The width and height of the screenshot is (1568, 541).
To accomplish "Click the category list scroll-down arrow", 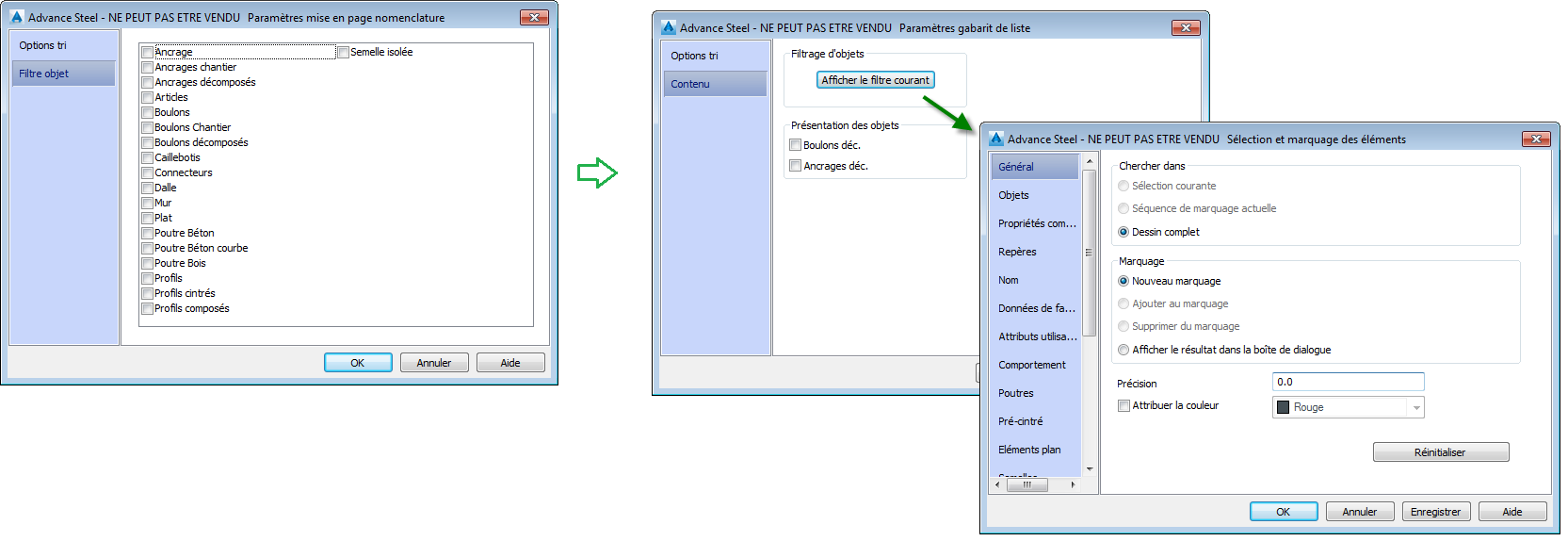I will (1090, 468).
